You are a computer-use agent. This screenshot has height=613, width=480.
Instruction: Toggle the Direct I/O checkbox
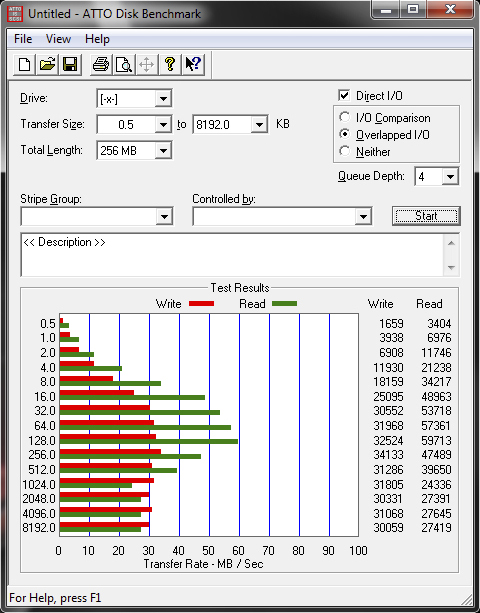click(344, 95)
